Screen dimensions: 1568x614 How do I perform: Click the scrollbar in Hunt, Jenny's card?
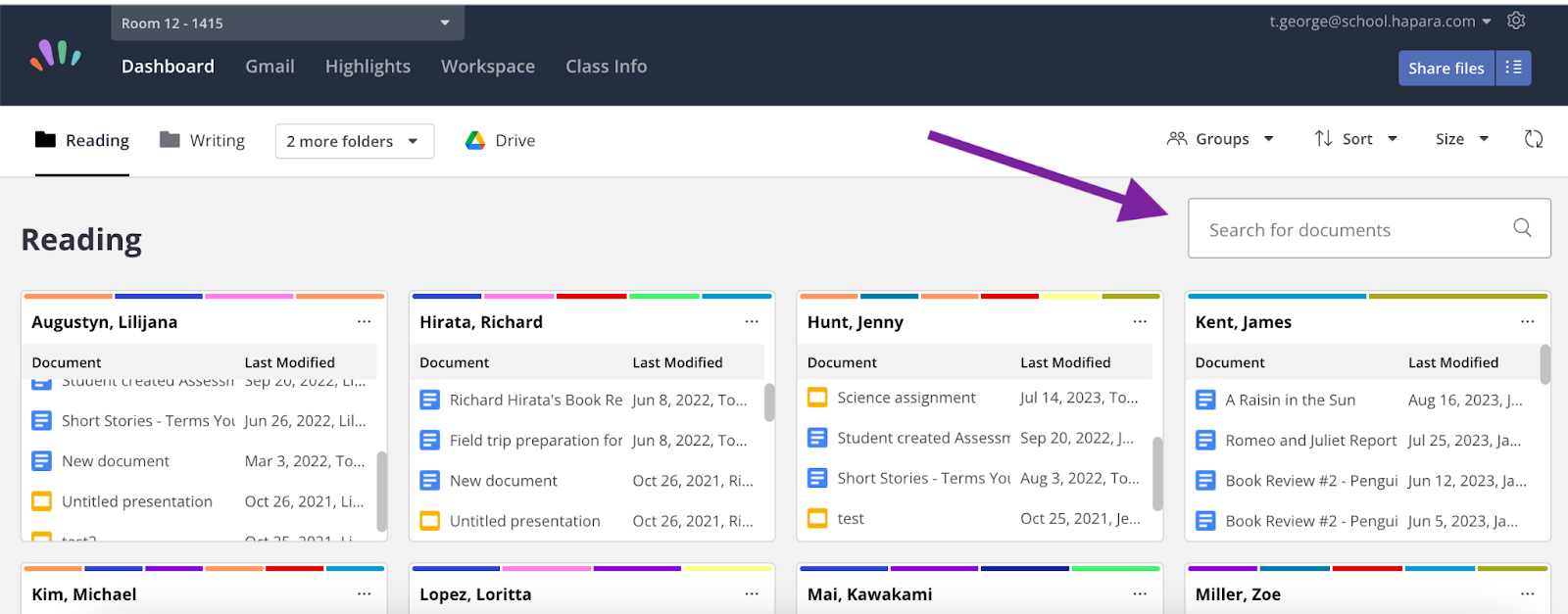[x=1157, y=474]
